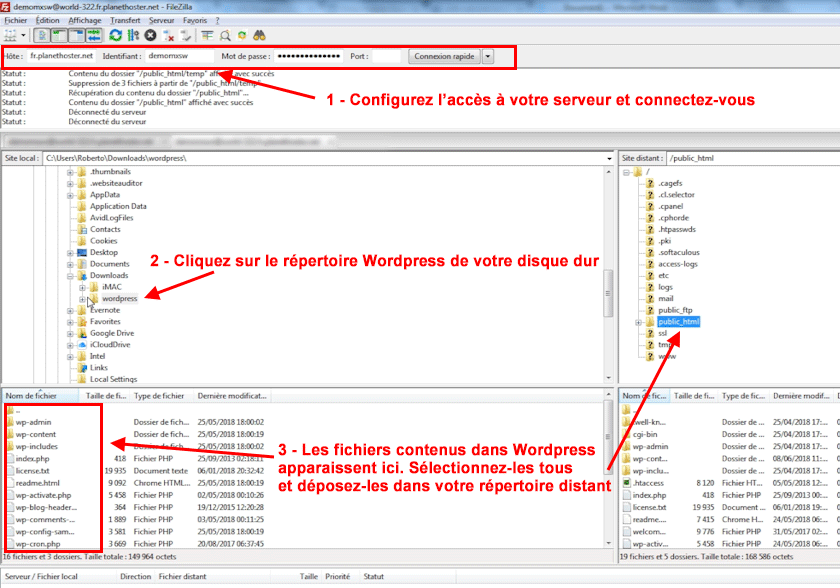The width and height of the screenshot is (840, 588).
Task: Collapse the Downloads folder node
Action: 70,276
